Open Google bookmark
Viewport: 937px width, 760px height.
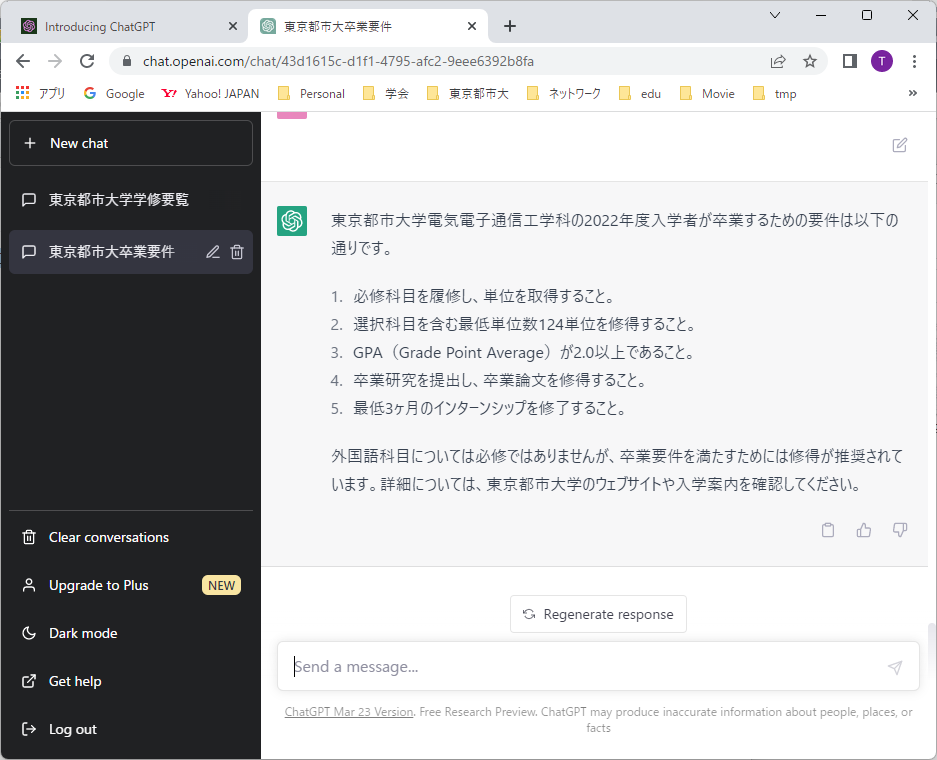(x=114, y=93)
